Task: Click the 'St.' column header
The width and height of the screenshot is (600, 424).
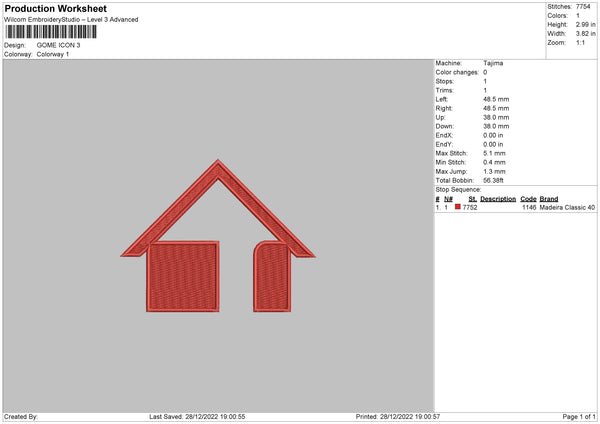Action: (x=472, y=199)
